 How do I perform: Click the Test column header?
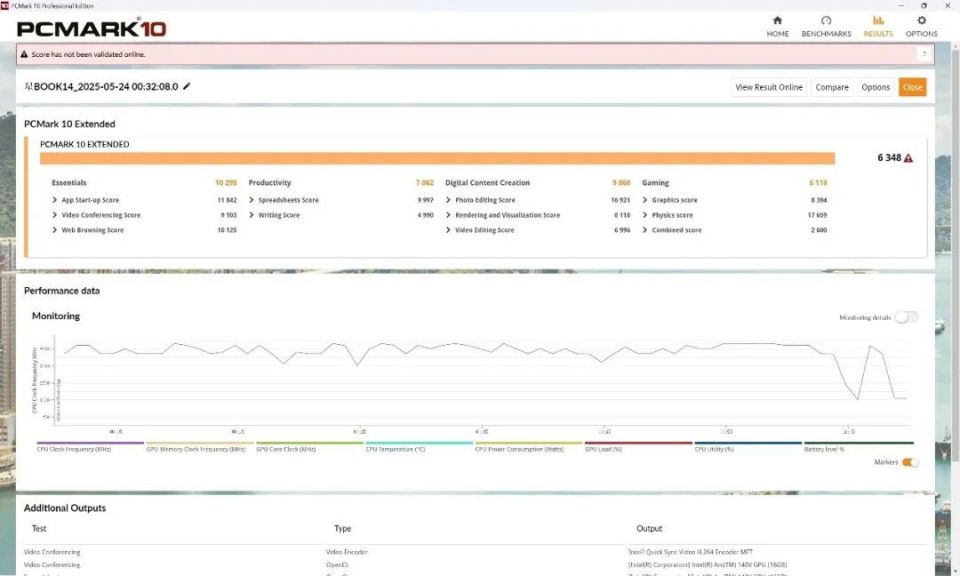click(39, 528)
